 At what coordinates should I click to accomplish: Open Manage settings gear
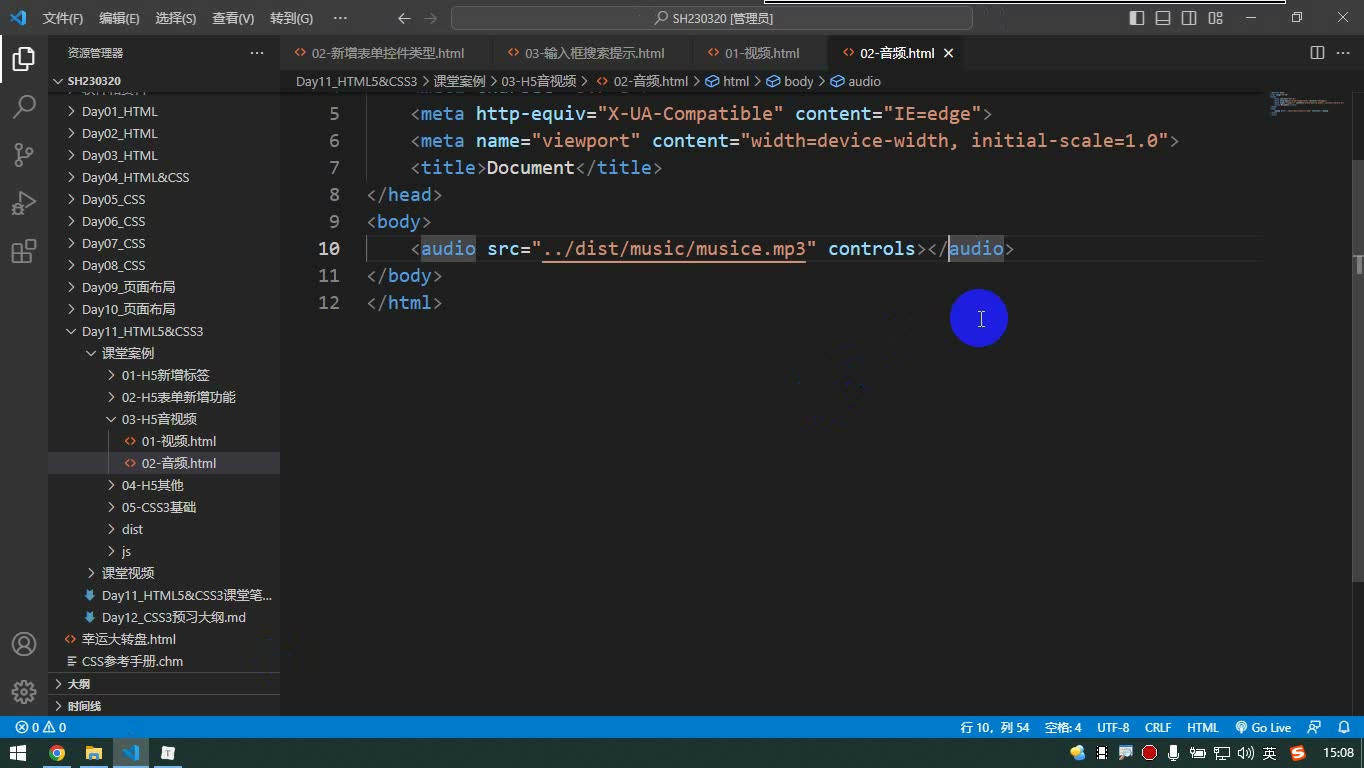[24, 692]
